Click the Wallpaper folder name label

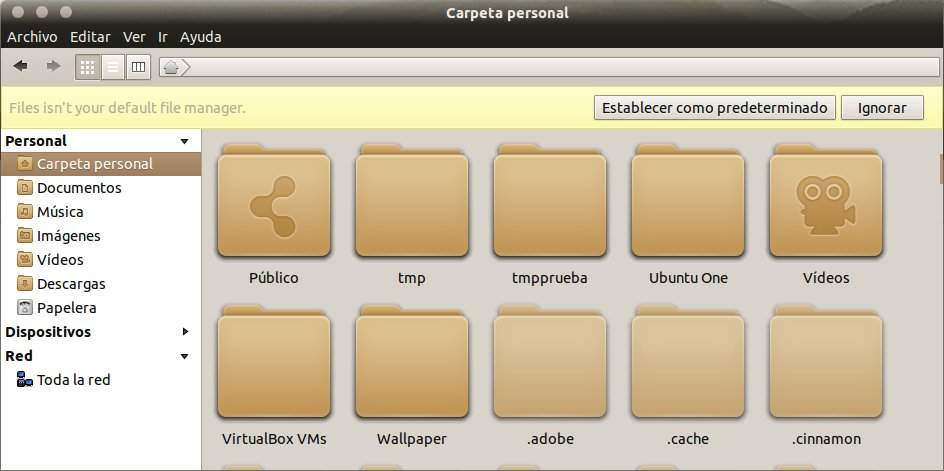pos(412,439)
